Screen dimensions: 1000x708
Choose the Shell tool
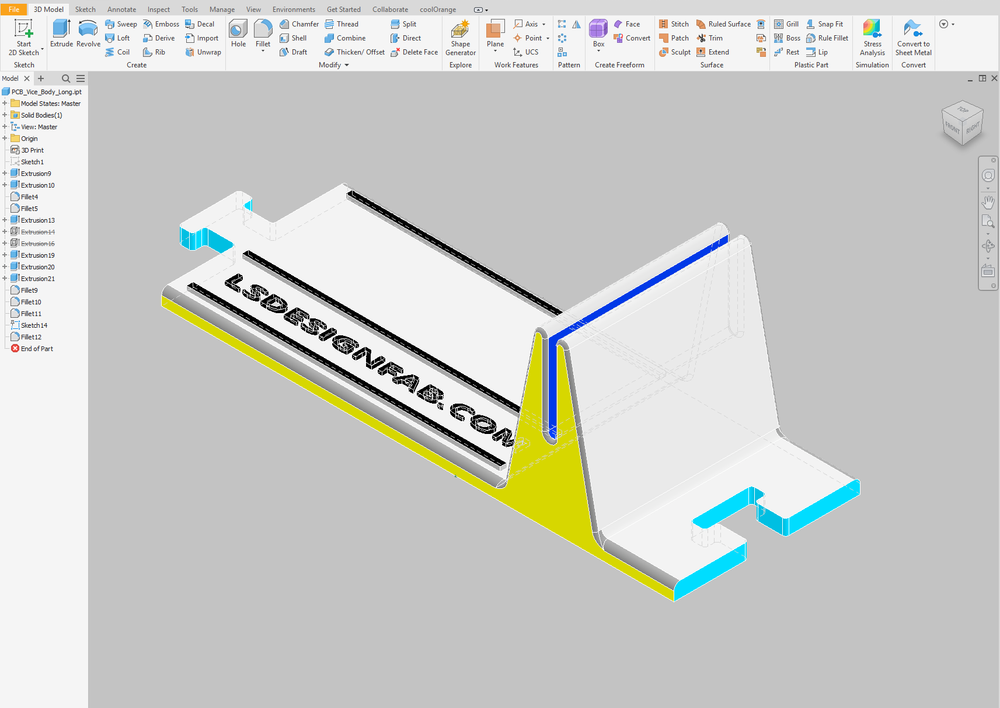(x=293, y=38)
